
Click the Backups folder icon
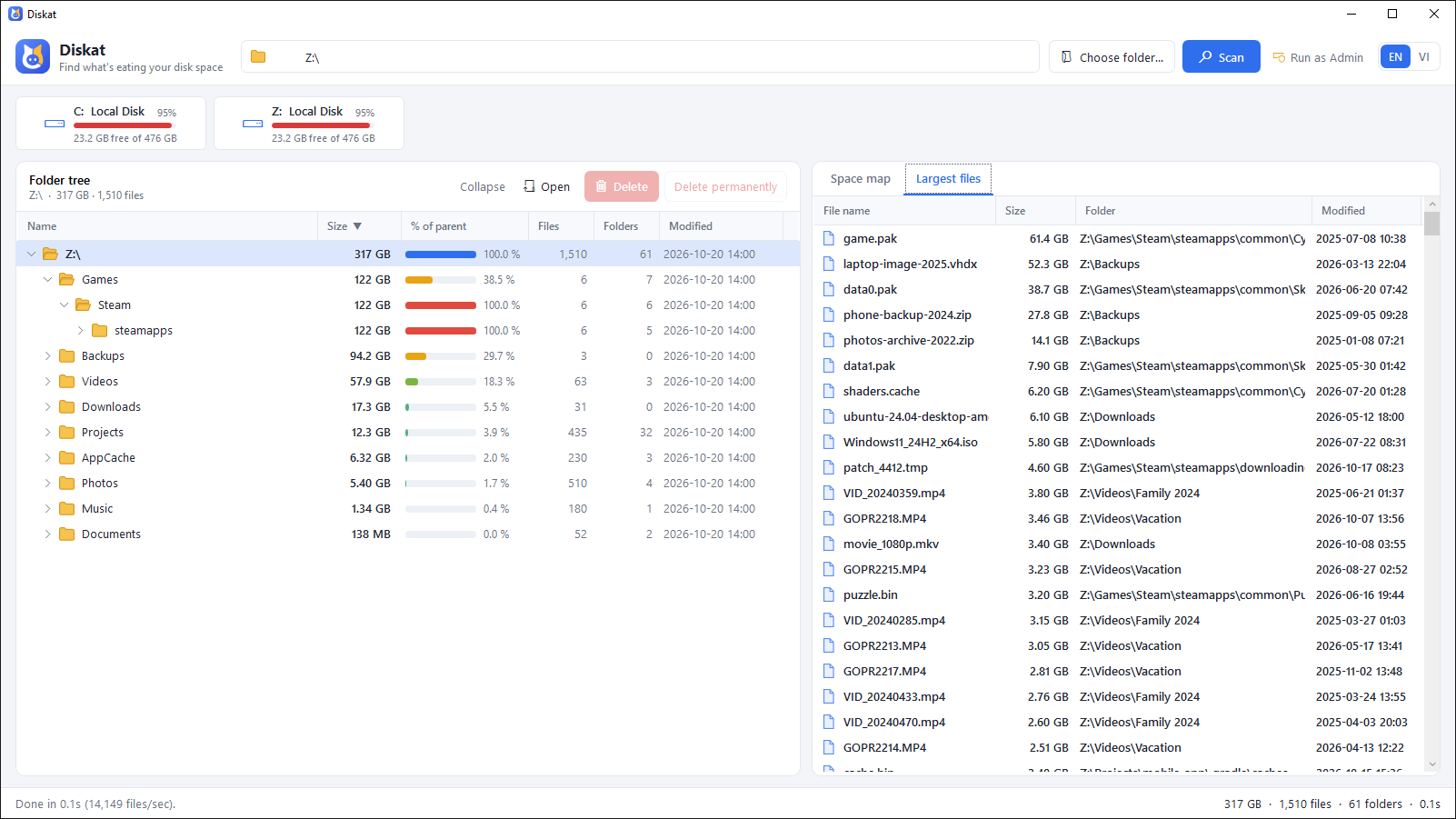[x=66, y=355]
